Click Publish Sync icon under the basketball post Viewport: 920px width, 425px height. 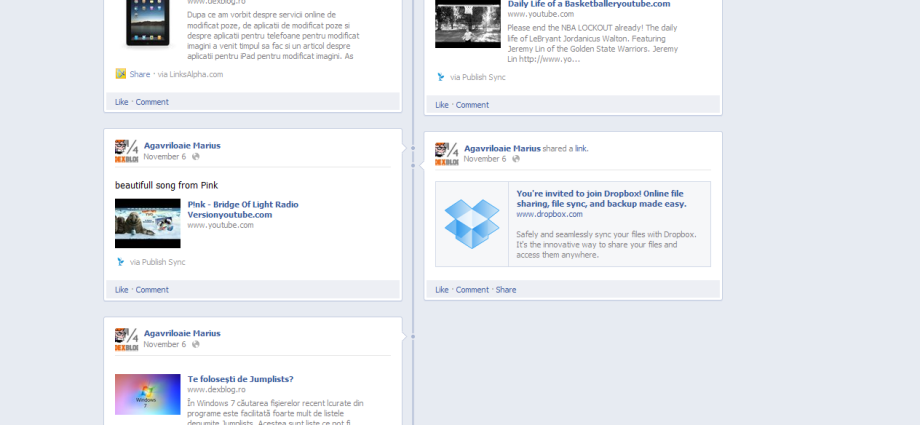[441, 77]
